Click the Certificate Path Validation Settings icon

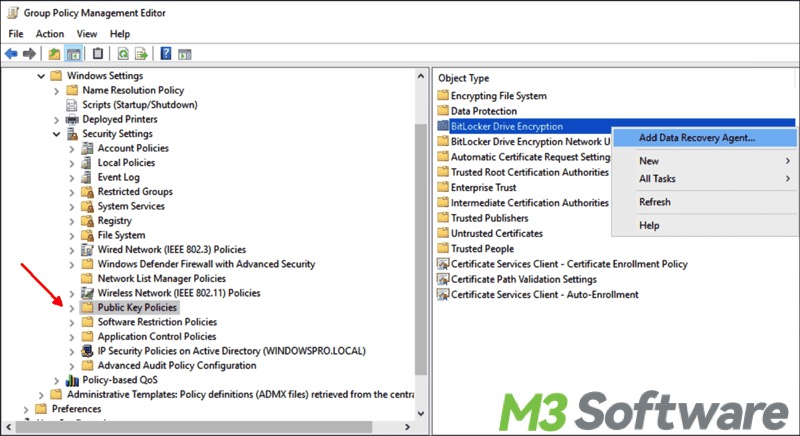443,279
